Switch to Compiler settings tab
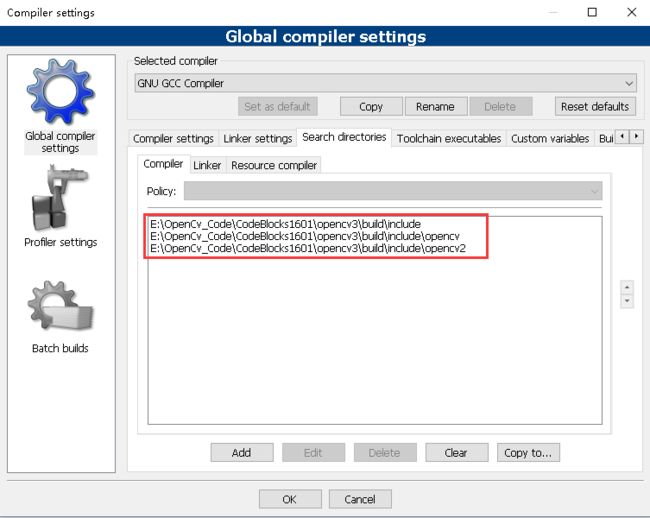The height and width of the screenshot is (518, 650). (x=173, y=138)
